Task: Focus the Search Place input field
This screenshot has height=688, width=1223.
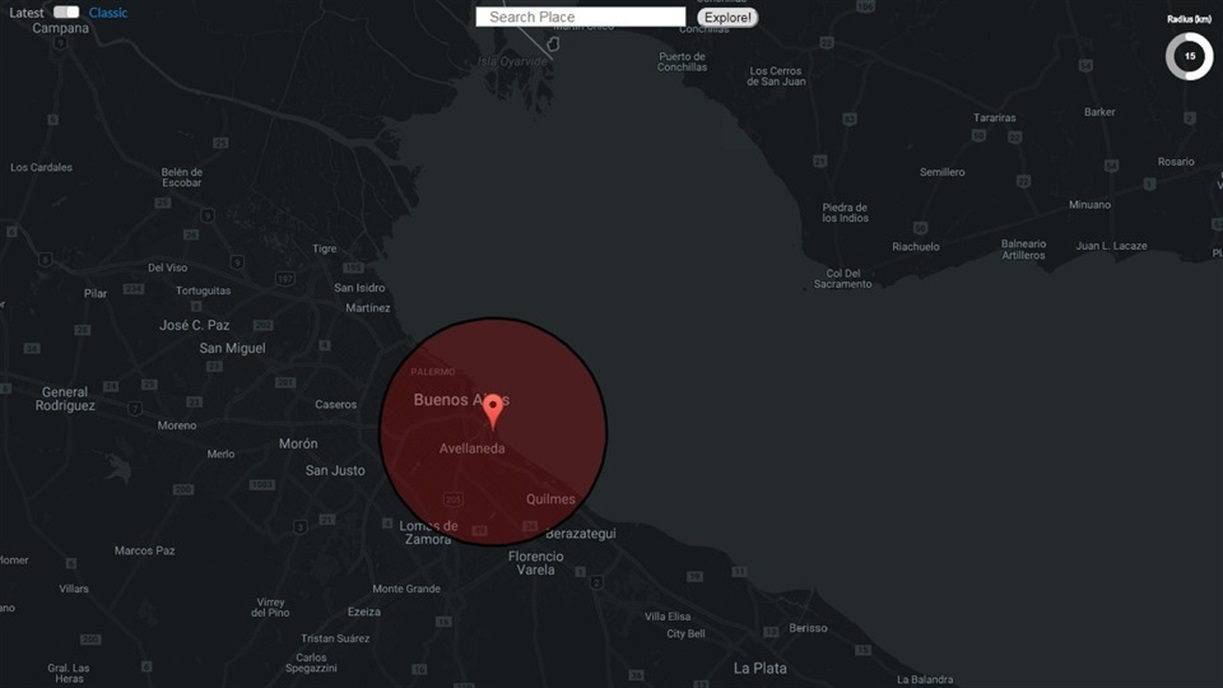Action: (580, 17)
